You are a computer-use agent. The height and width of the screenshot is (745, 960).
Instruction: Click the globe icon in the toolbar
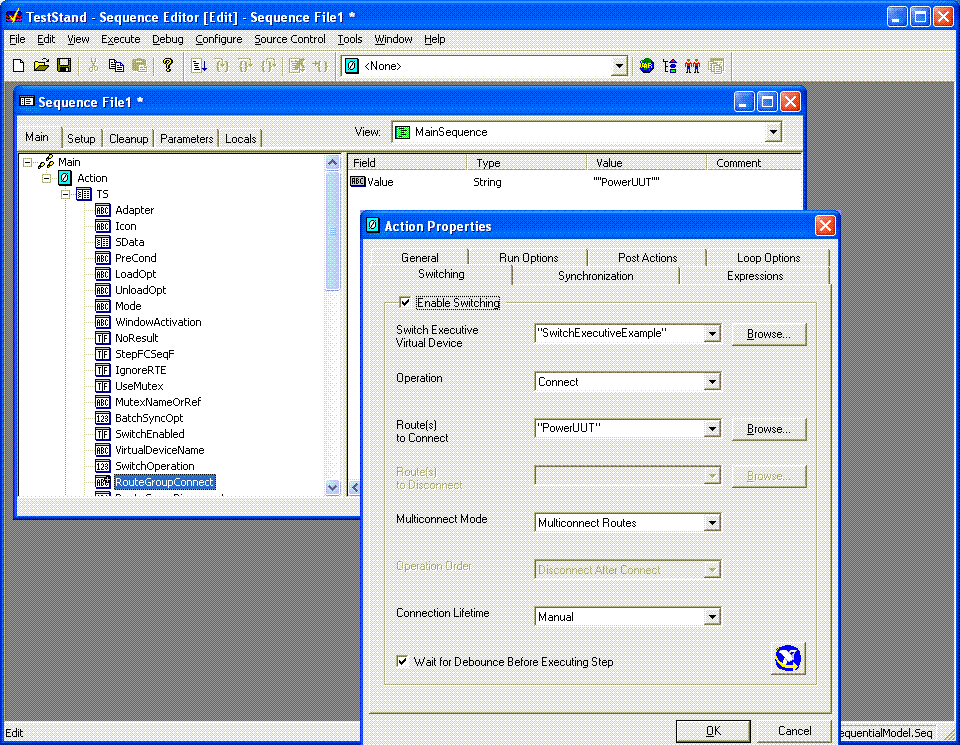coord(647,66)
